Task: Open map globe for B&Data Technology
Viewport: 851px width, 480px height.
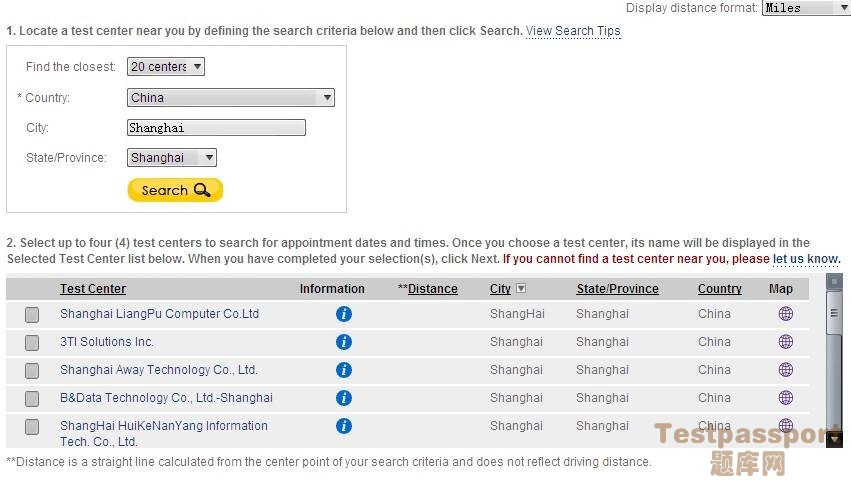Action: [x=785, y=397]
